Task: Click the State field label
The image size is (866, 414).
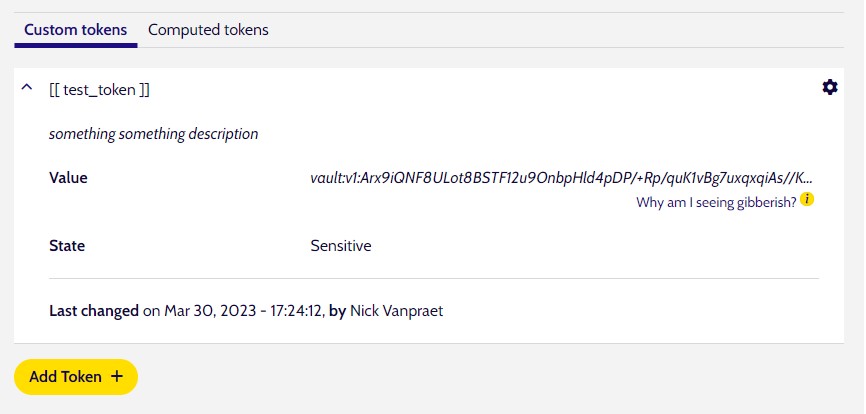Action: pos(67,246)
